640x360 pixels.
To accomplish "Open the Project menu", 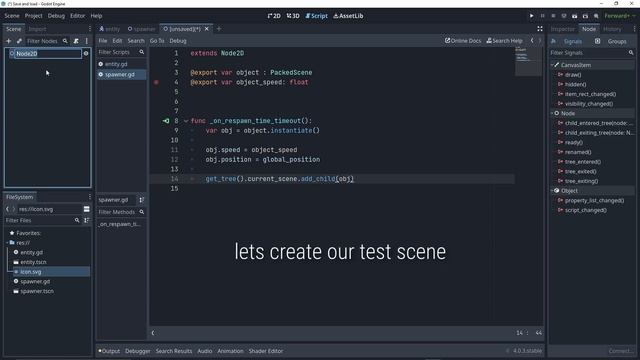I will [x=33, y=16].
